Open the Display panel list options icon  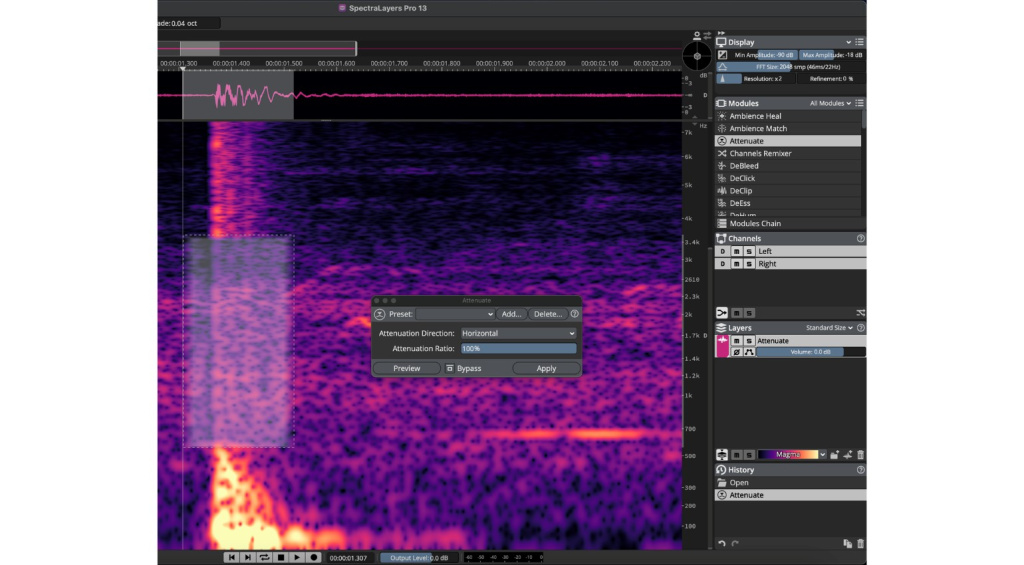tap(859, 42)
